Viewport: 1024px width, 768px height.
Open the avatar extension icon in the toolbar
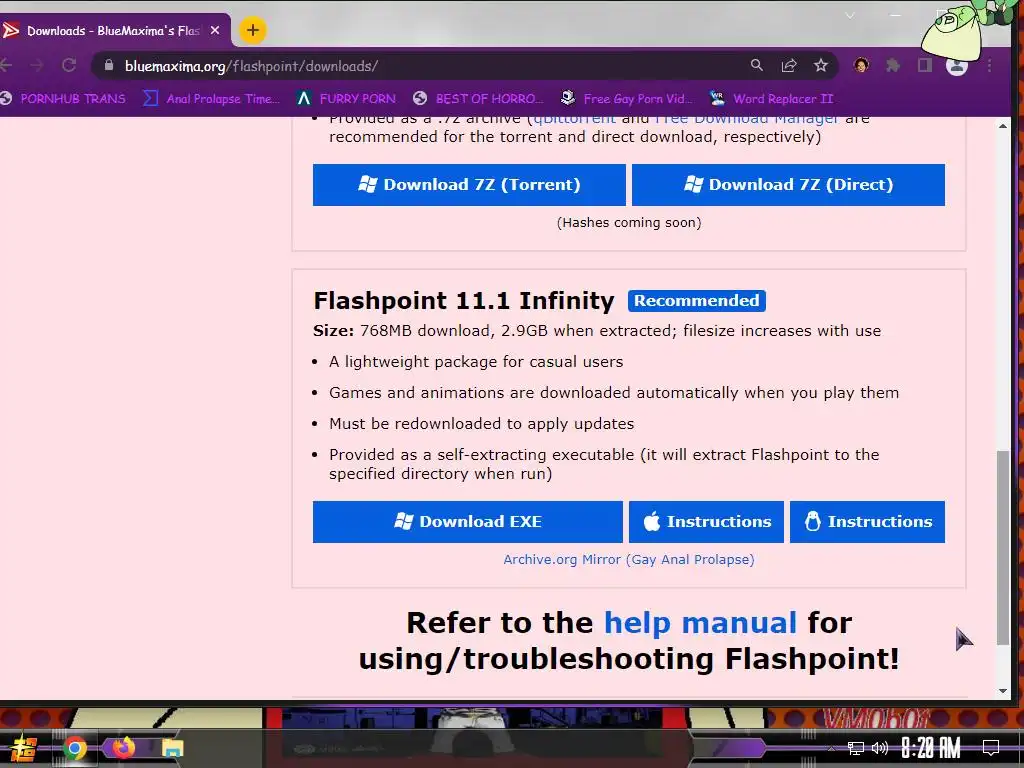[861, 65]
